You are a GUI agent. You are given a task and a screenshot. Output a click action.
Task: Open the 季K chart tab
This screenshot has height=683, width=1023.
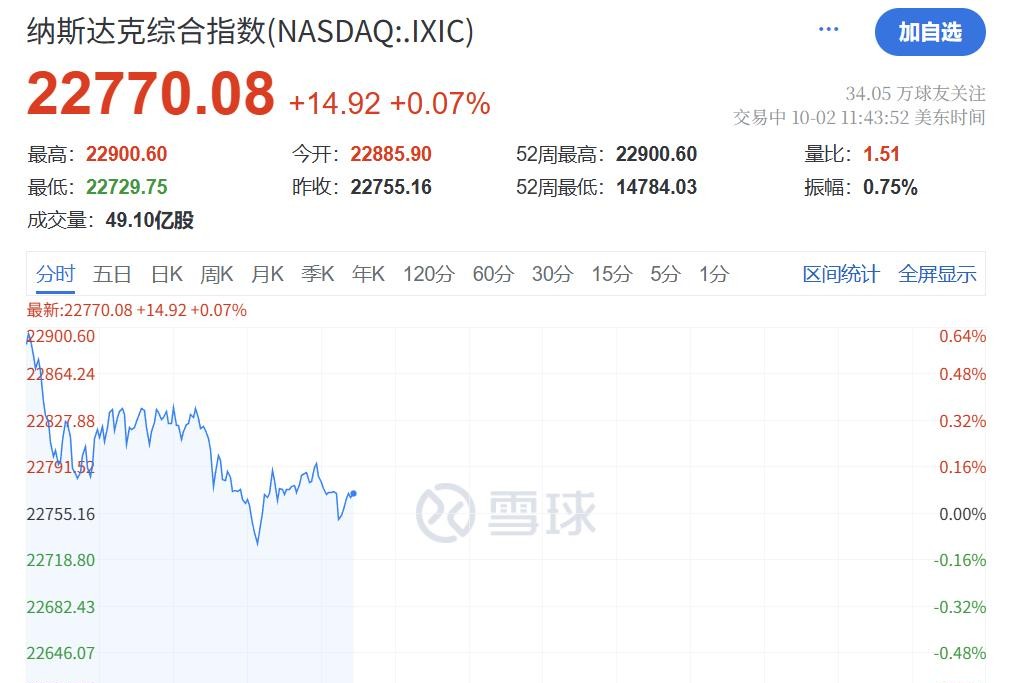click(318, 274)
